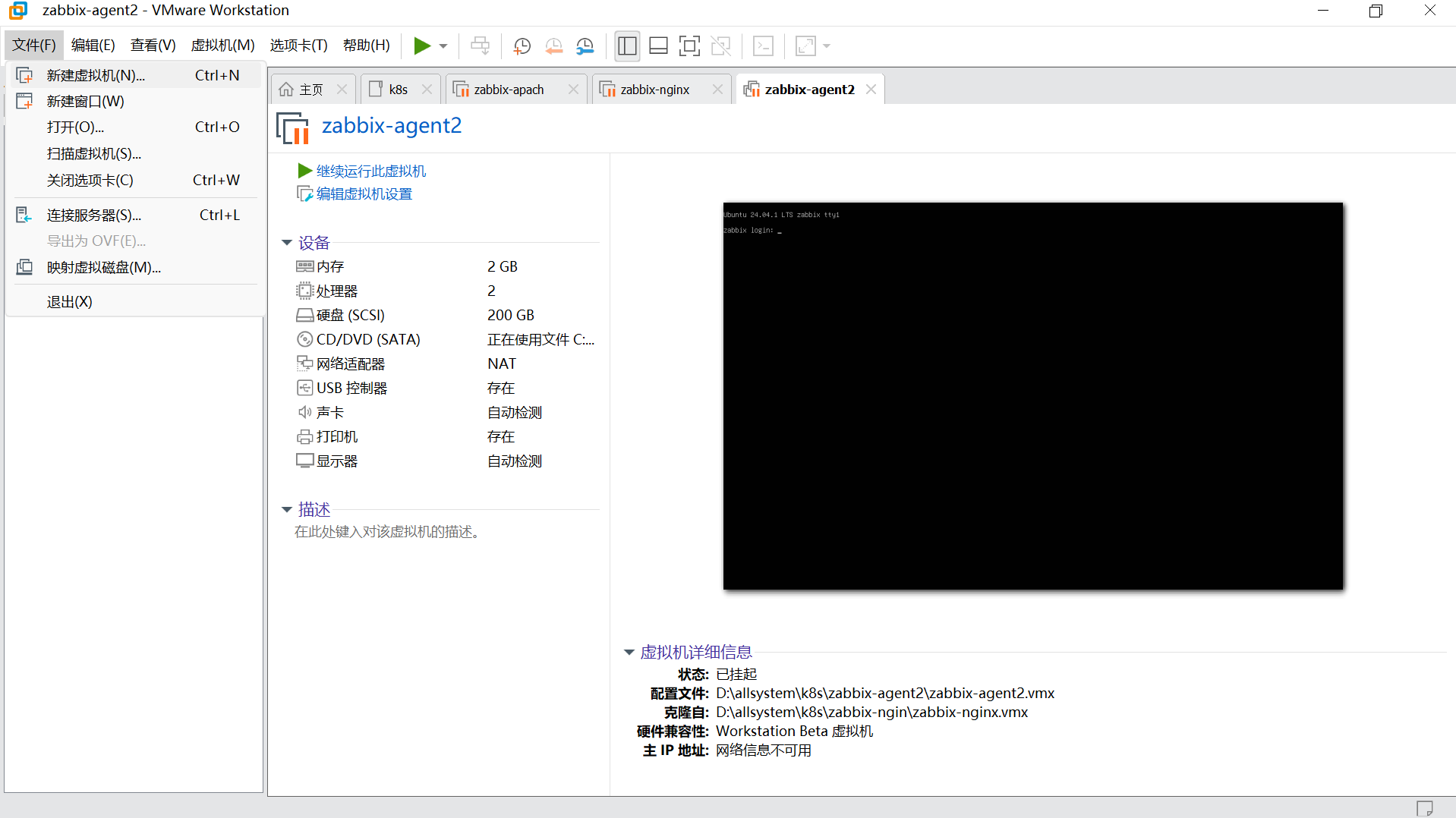Click the message log icon in status bar

coord(1425,808)
